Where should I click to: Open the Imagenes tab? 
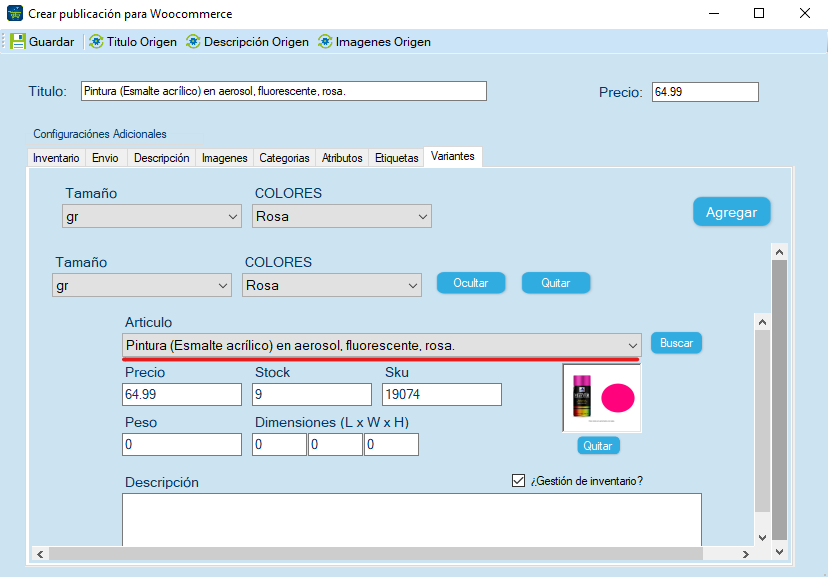[224, 158]
